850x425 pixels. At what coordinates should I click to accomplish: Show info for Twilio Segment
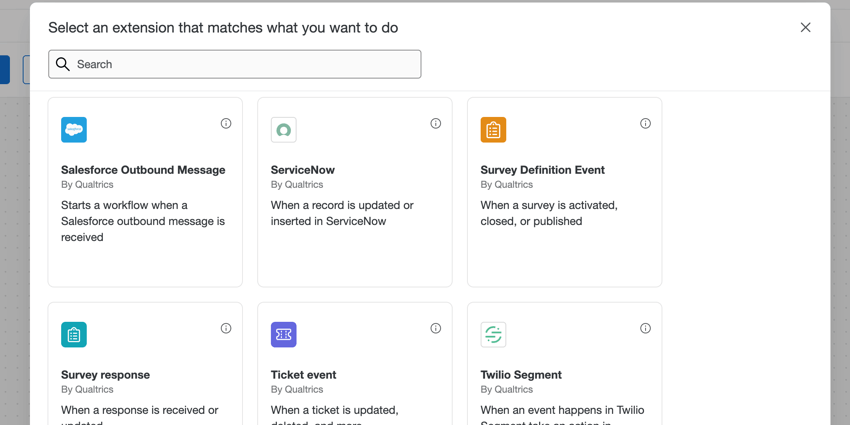[645, 328]
